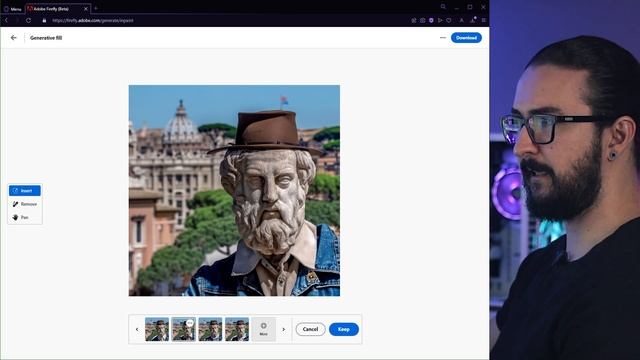Screen dimensions: 640x360
Task: View site security padlock info
Action: click(x=44, y=20)
